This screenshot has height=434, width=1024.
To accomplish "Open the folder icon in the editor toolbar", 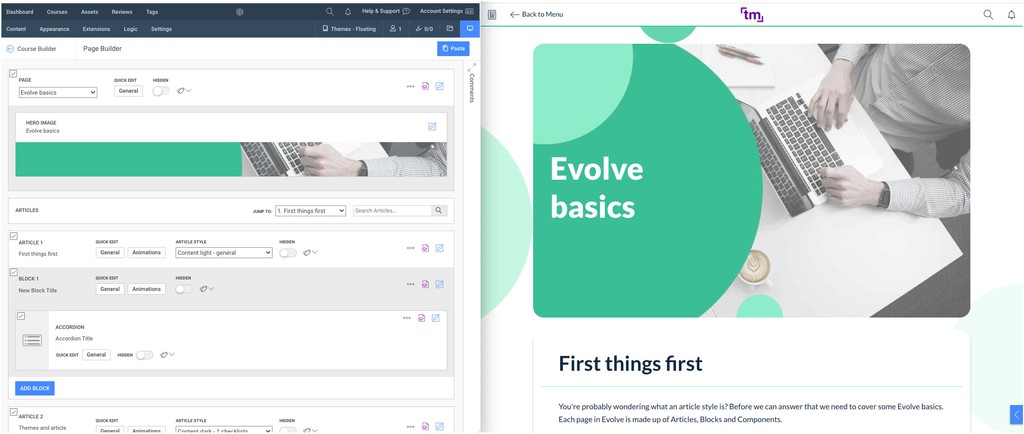I will pos(449,29).
